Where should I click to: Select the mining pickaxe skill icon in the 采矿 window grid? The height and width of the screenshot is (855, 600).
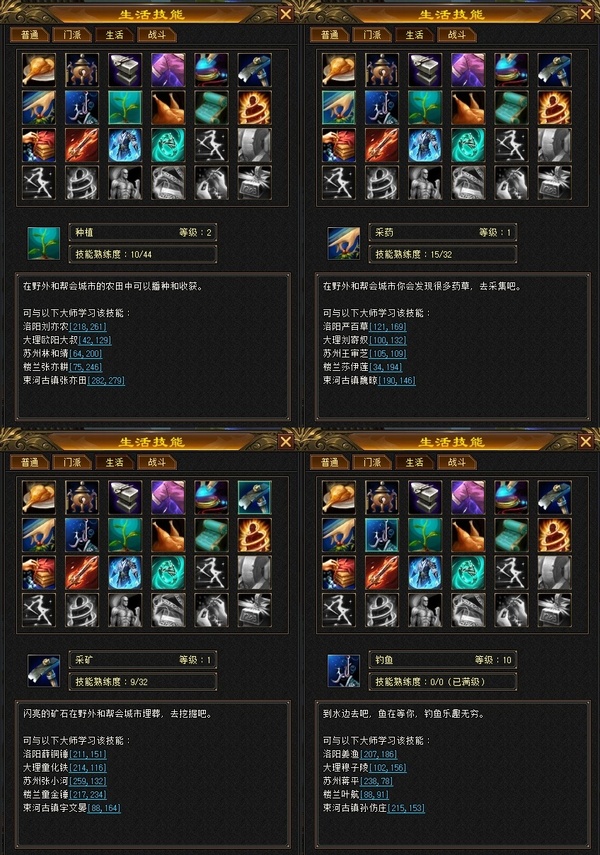click(255, 497)
